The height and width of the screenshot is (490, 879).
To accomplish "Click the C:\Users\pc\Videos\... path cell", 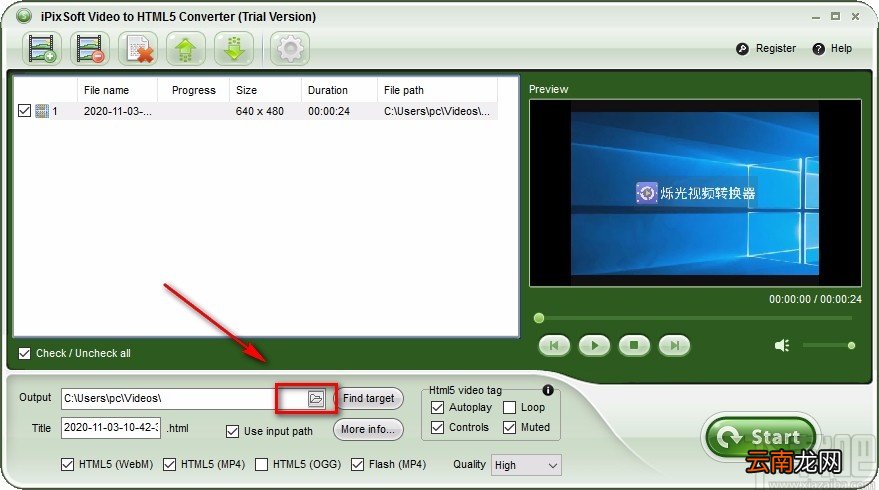I will (437, 111).
